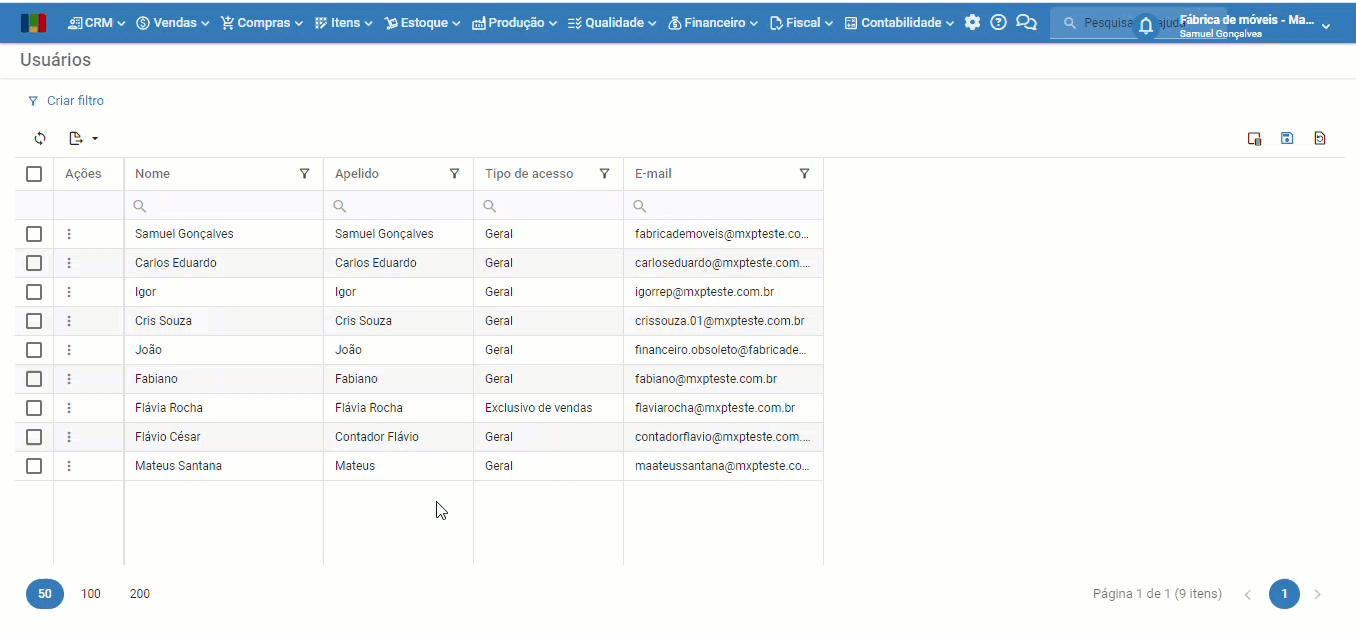Open the Vendas menu
The image size is (1356, 636).
pyautogui.click(x=173, y=22)
